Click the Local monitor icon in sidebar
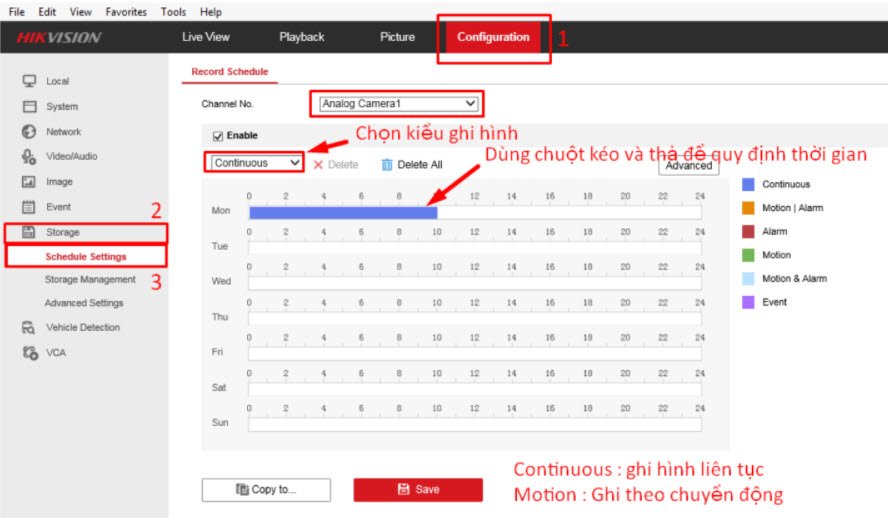The image size is (888, 518). [x=29, y=81]
